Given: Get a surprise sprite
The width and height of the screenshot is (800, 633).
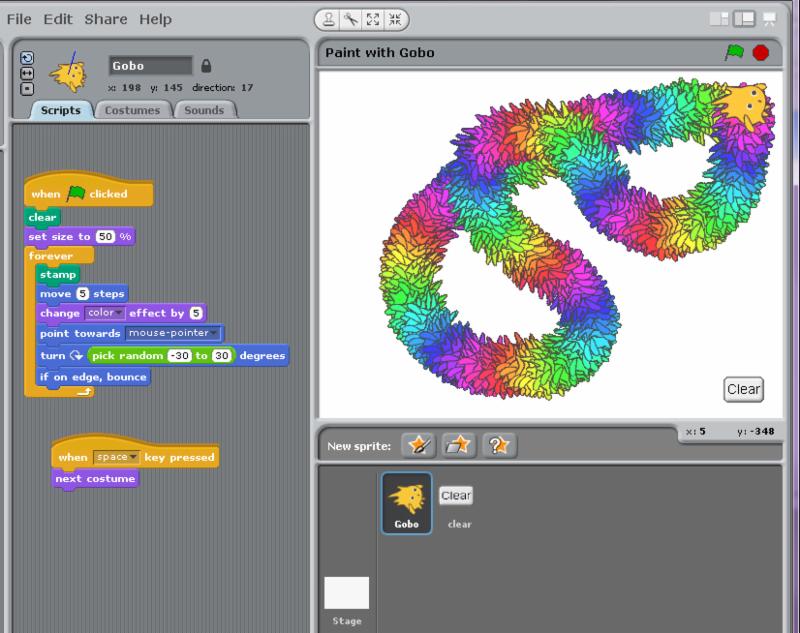Looking at the screenshot, I should 499,445.
